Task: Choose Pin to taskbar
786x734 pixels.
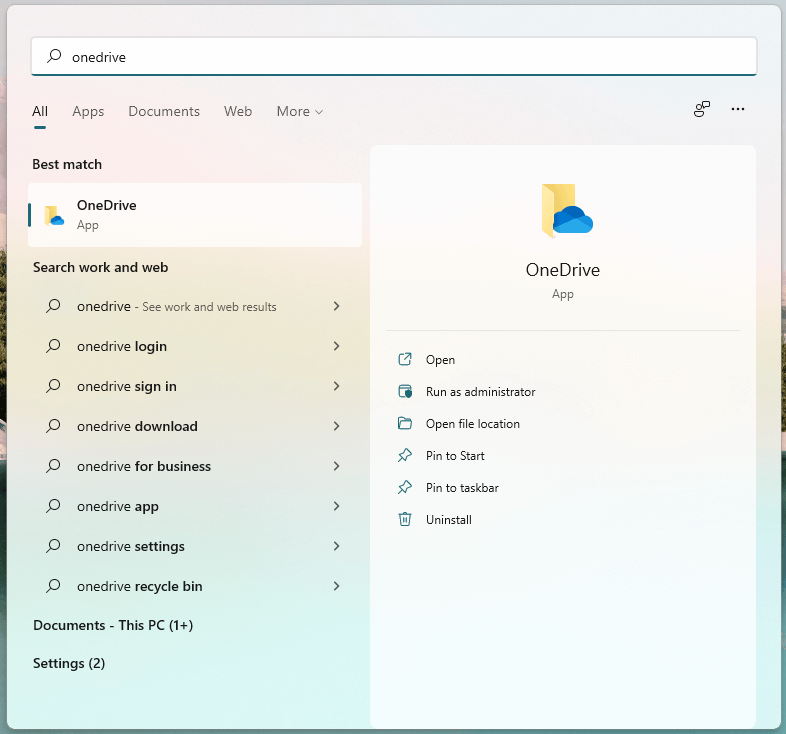Action: [462, 488]
